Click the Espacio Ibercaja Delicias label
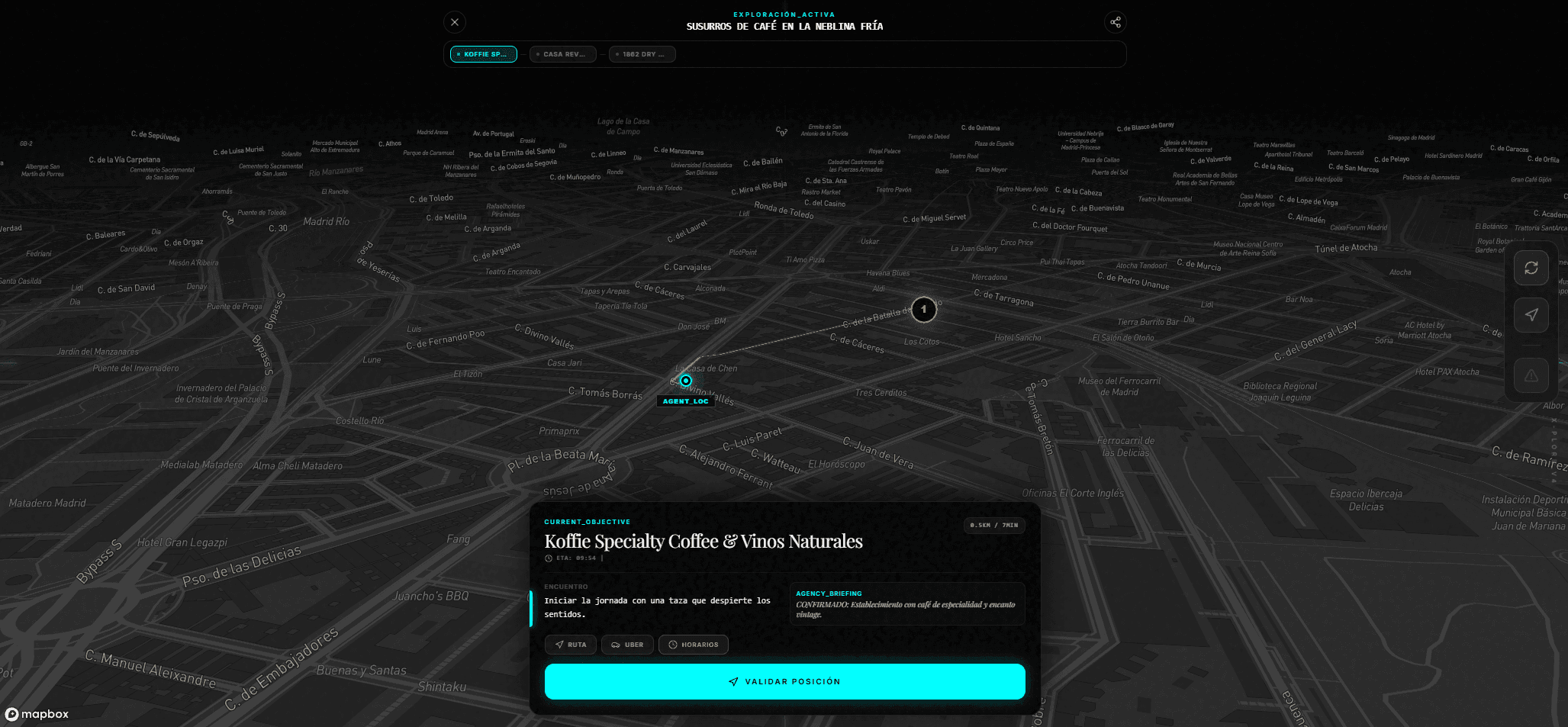 [x=1366, y=500]
